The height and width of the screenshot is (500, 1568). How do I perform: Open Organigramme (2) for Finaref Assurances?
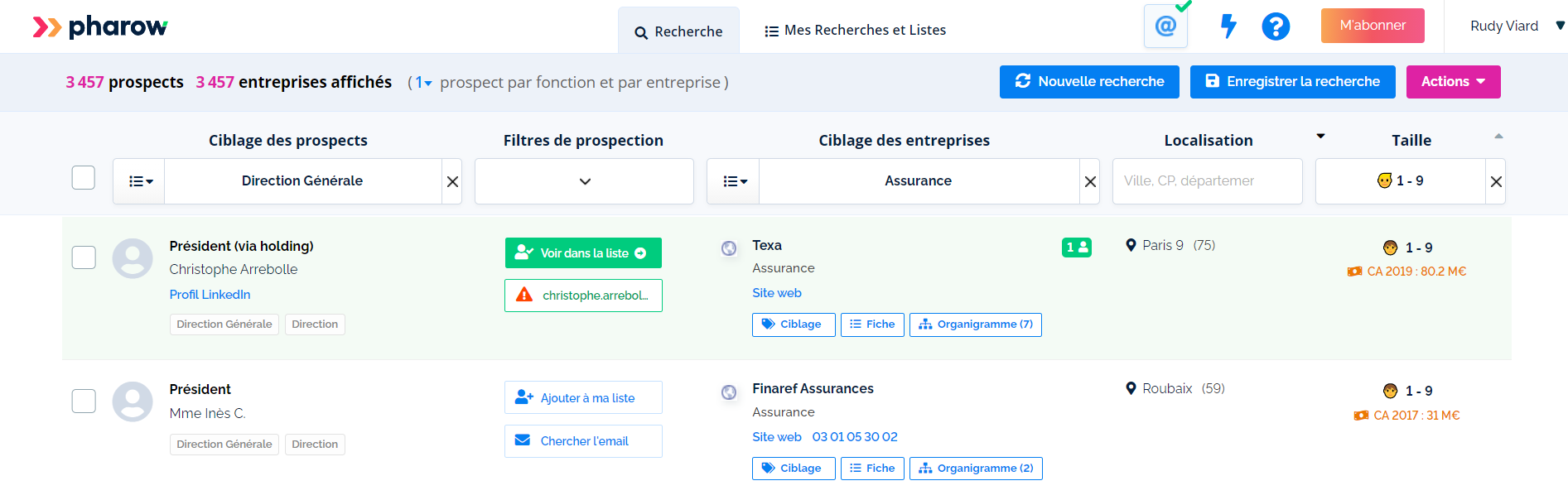976,469
